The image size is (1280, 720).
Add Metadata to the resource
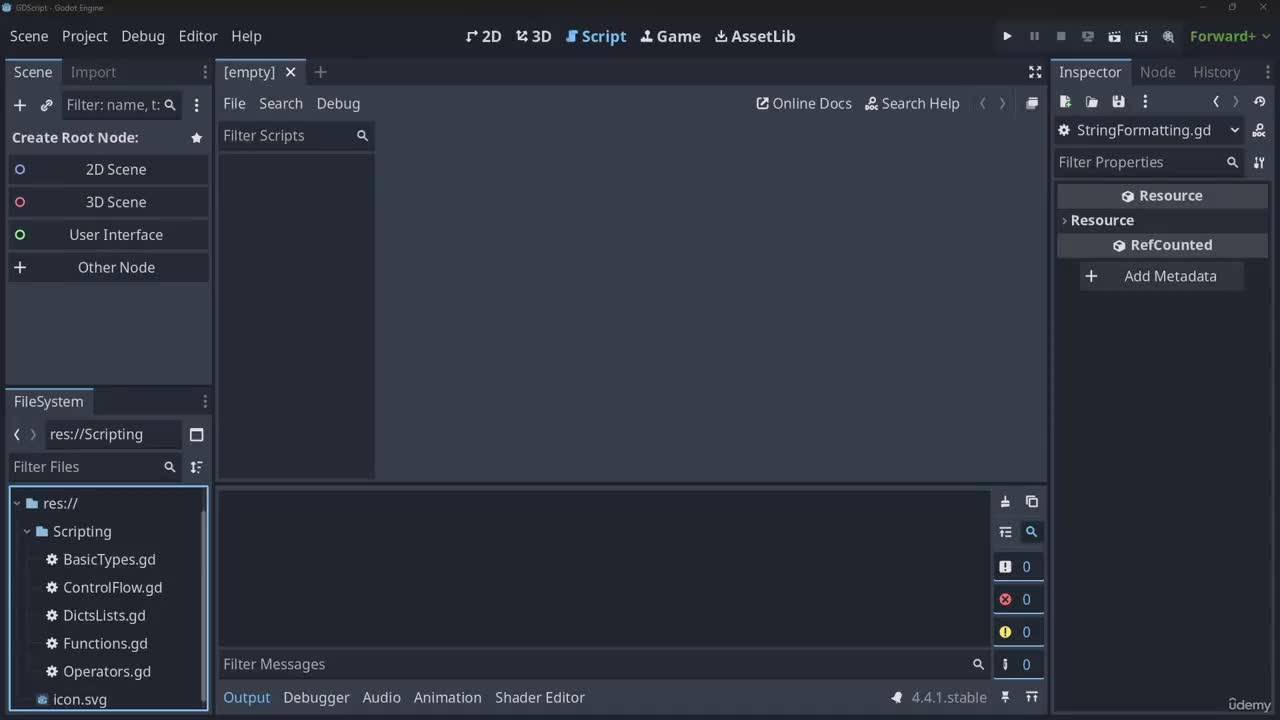[x=1161, y=276]
